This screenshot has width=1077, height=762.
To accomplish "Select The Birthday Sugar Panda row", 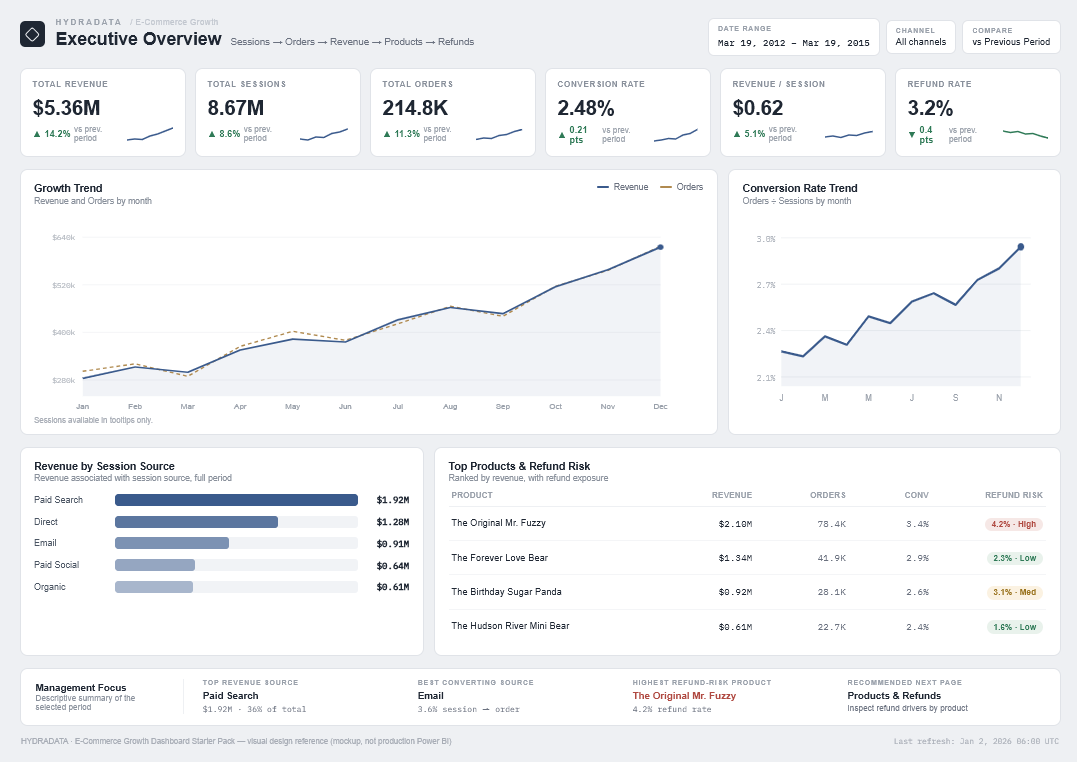I will point(747,592).
